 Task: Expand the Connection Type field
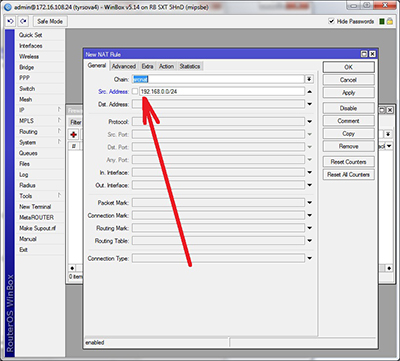(309, 258)
